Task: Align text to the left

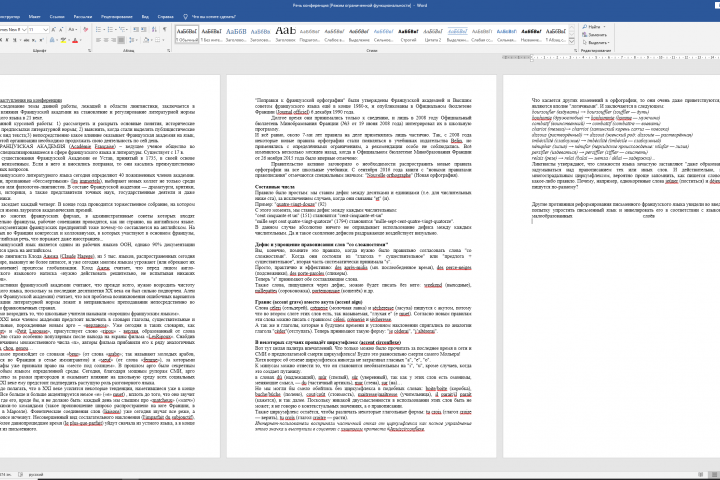Action: tap(98, 40)
